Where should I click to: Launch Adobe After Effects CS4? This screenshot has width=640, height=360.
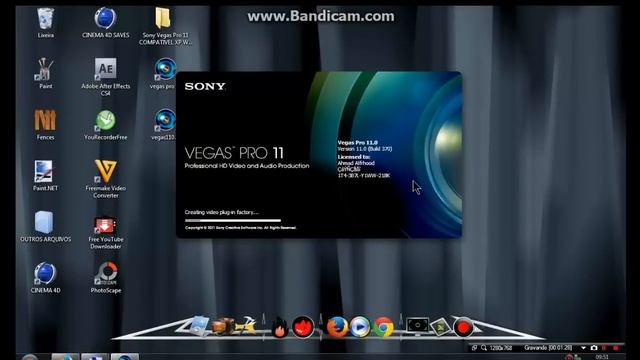coord(105,76)
